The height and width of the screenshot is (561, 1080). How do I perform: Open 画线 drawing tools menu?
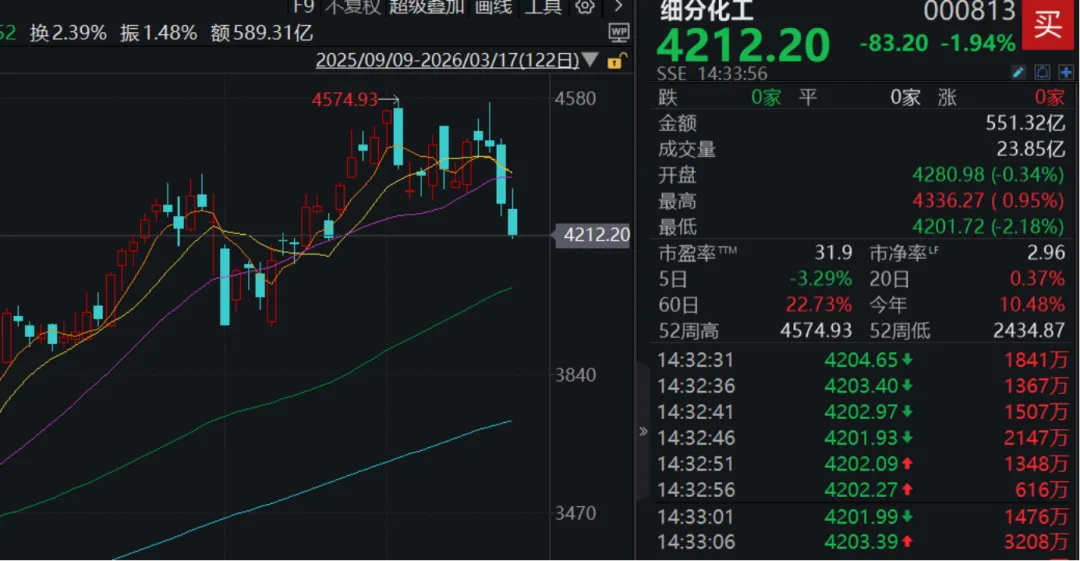[x=494, y=7]
